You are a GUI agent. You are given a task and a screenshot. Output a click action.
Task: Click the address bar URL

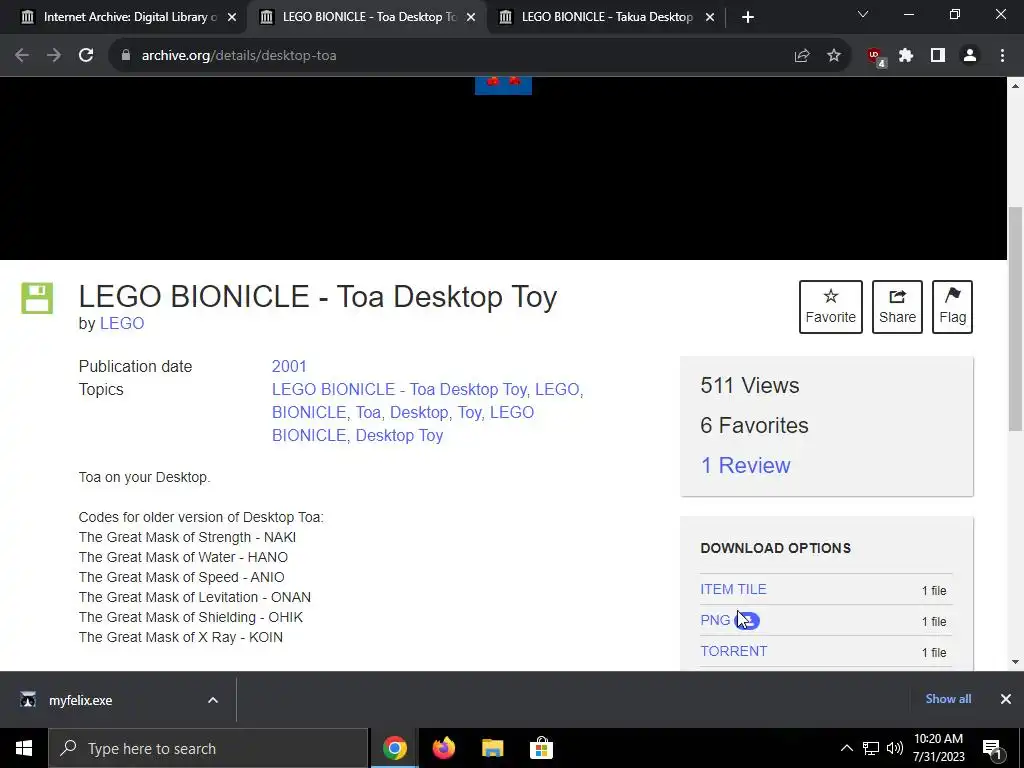click(239, 56)
